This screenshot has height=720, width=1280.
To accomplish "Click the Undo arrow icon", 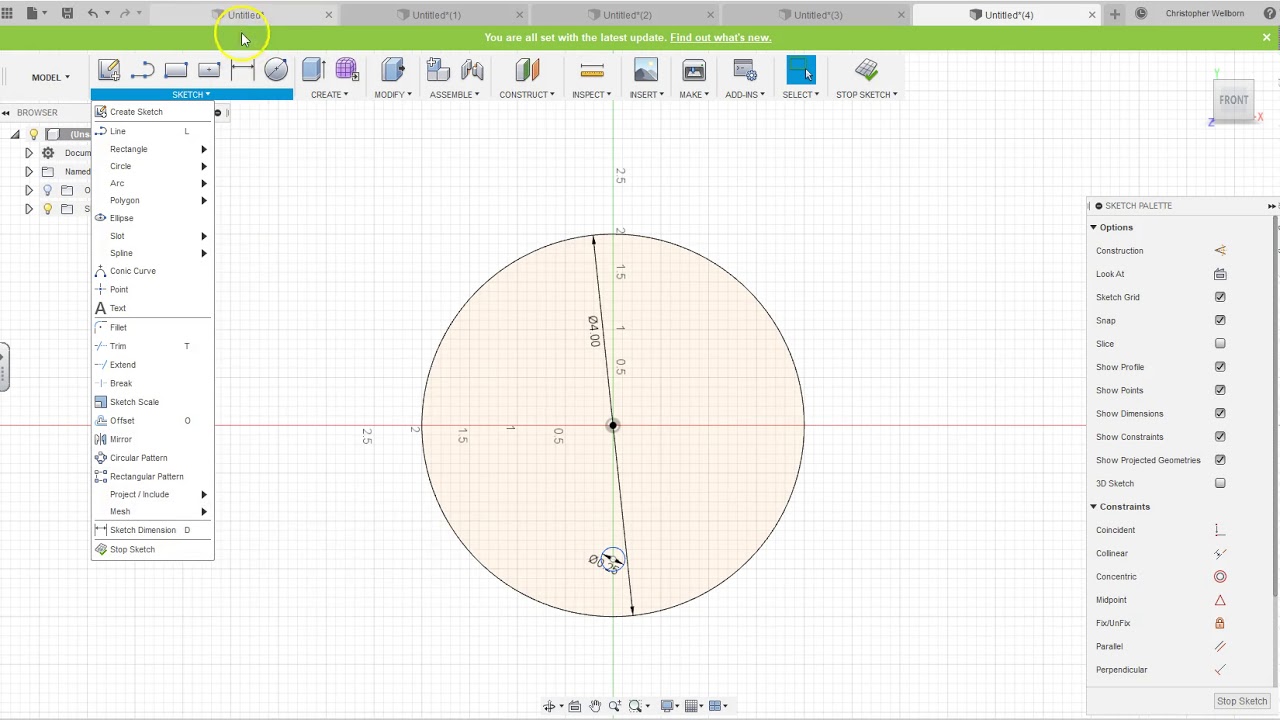I will 93,14.
